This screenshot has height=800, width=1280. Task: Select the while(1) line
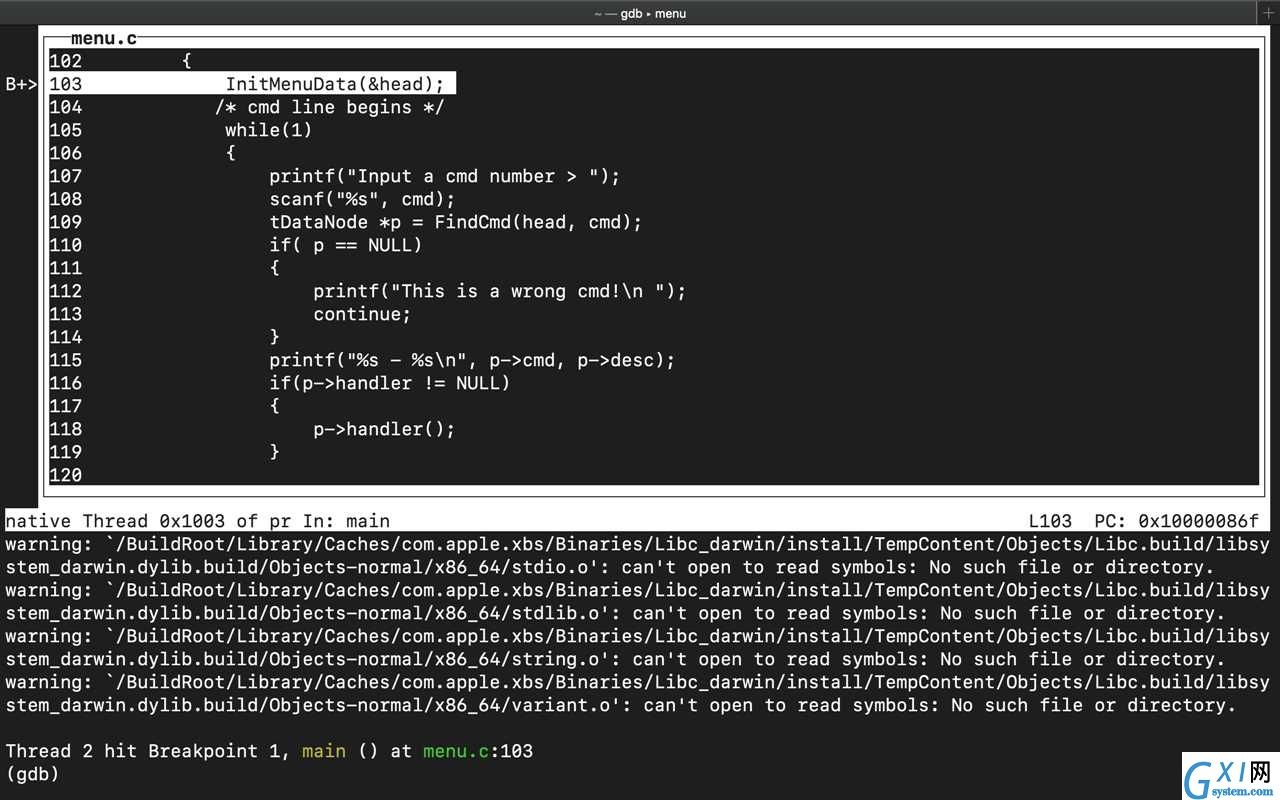coord(269,130)
